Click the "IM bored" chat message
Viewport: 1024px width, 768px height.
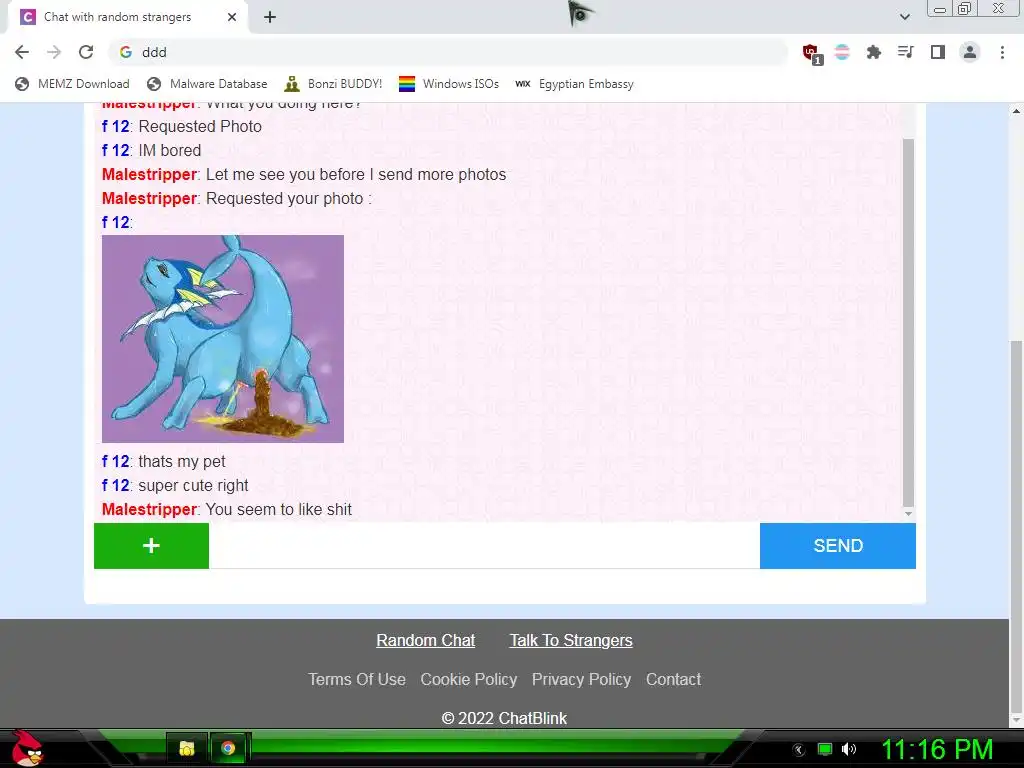pyautogui.click(x=170, y=150)
